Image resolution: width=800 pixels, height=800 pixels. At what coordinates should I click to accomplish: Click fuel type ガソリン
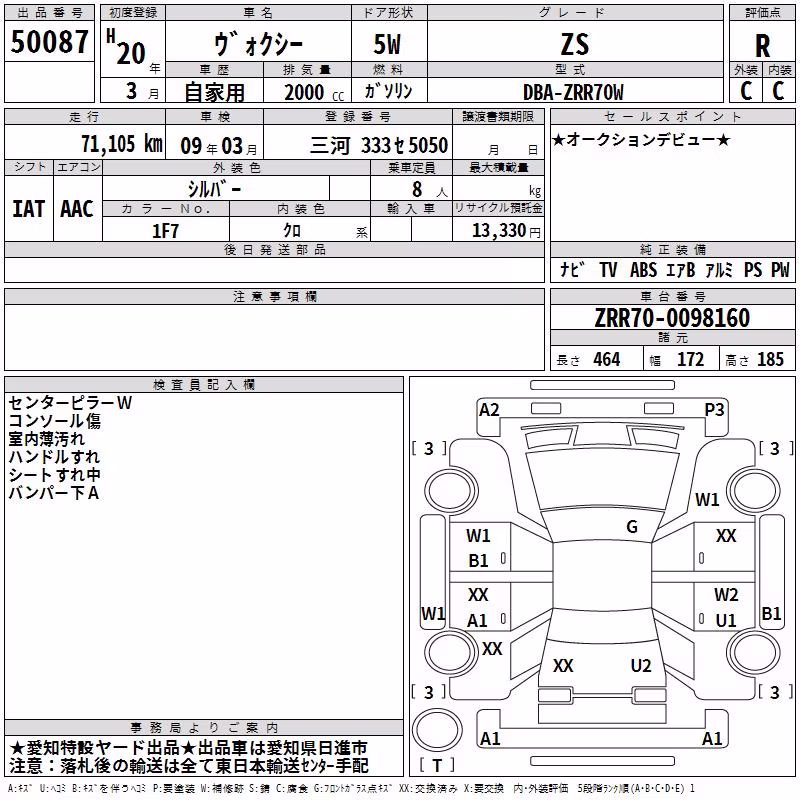tap(388, 91)
